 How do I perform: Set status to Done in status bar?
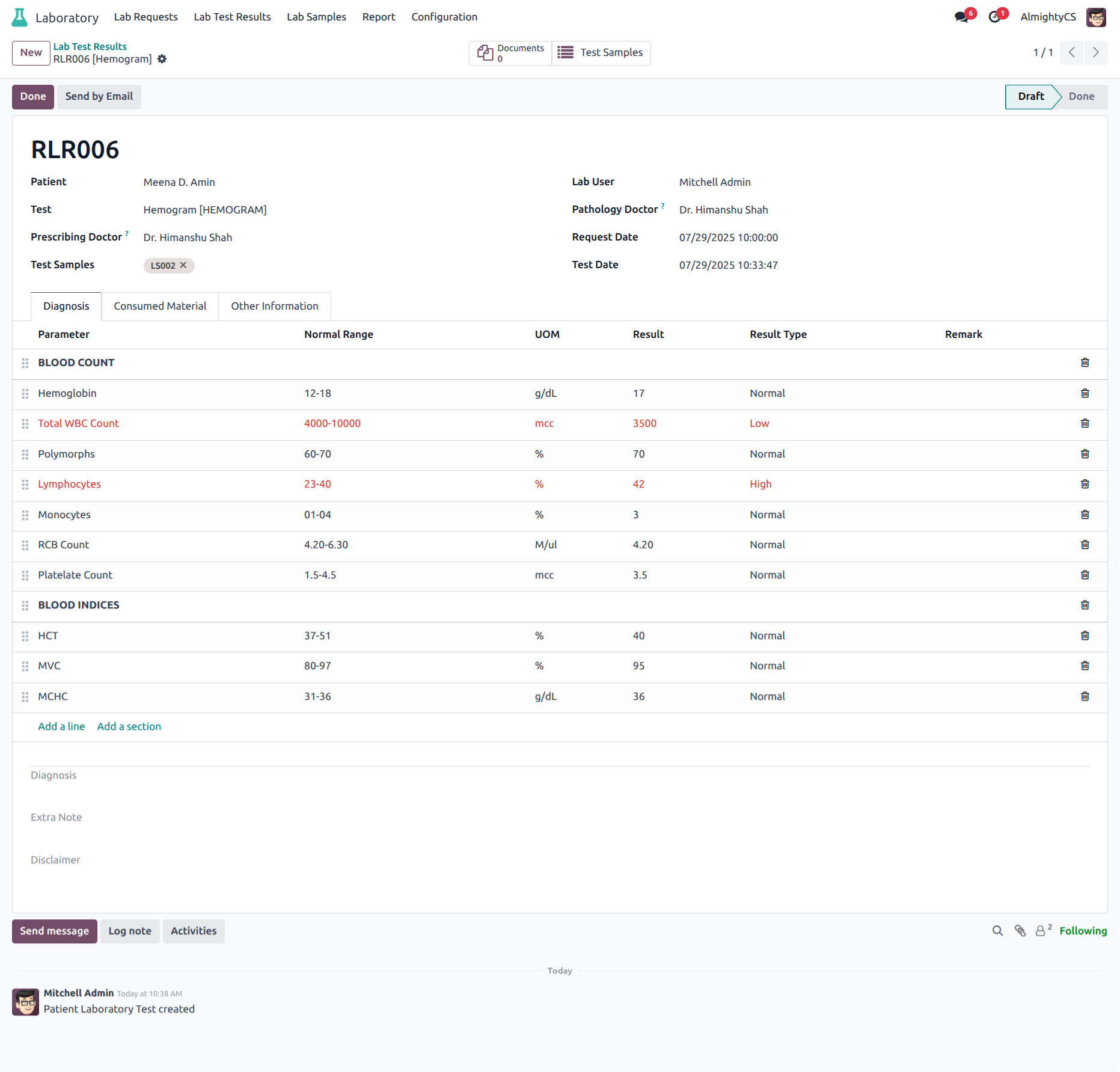pos(1081,96)
